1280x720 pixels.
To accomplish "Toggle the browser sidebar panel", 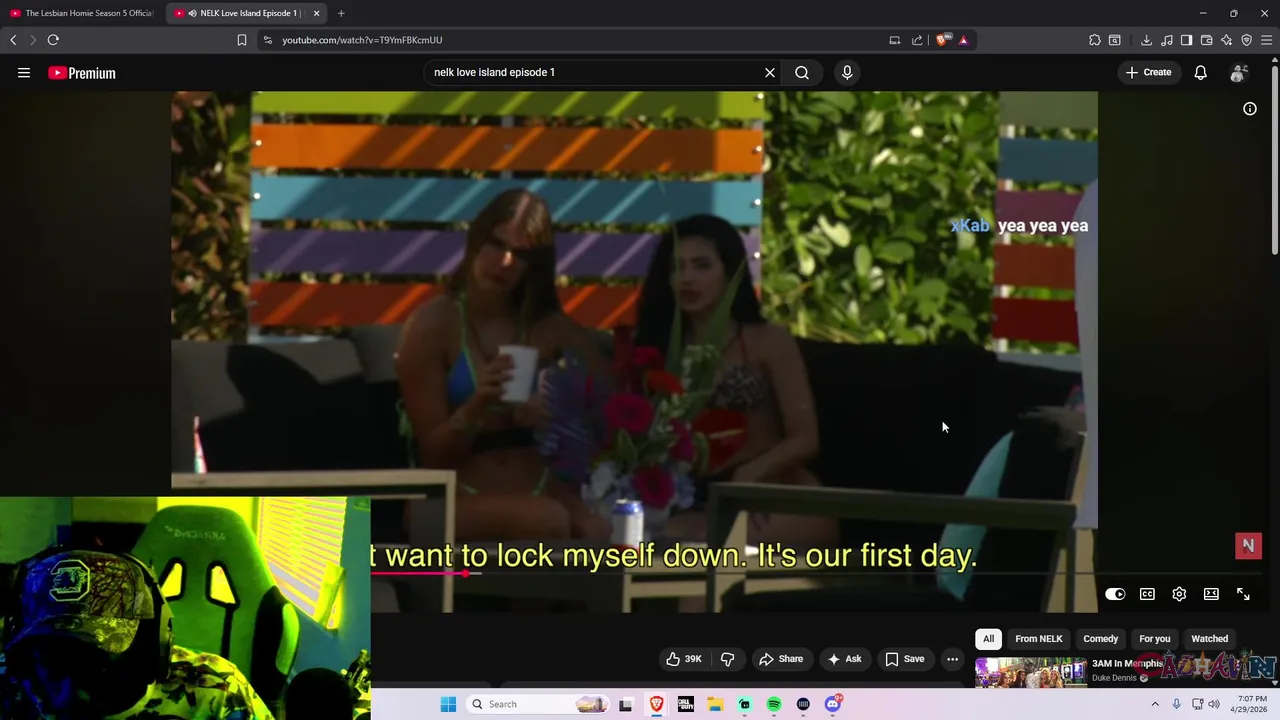I will coord(1186,40).
